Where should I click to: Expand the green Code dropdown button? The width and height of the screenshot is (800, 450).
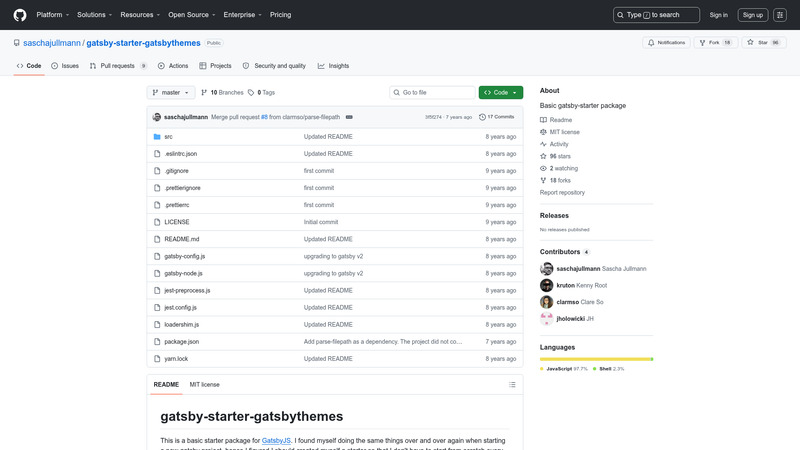501,92
